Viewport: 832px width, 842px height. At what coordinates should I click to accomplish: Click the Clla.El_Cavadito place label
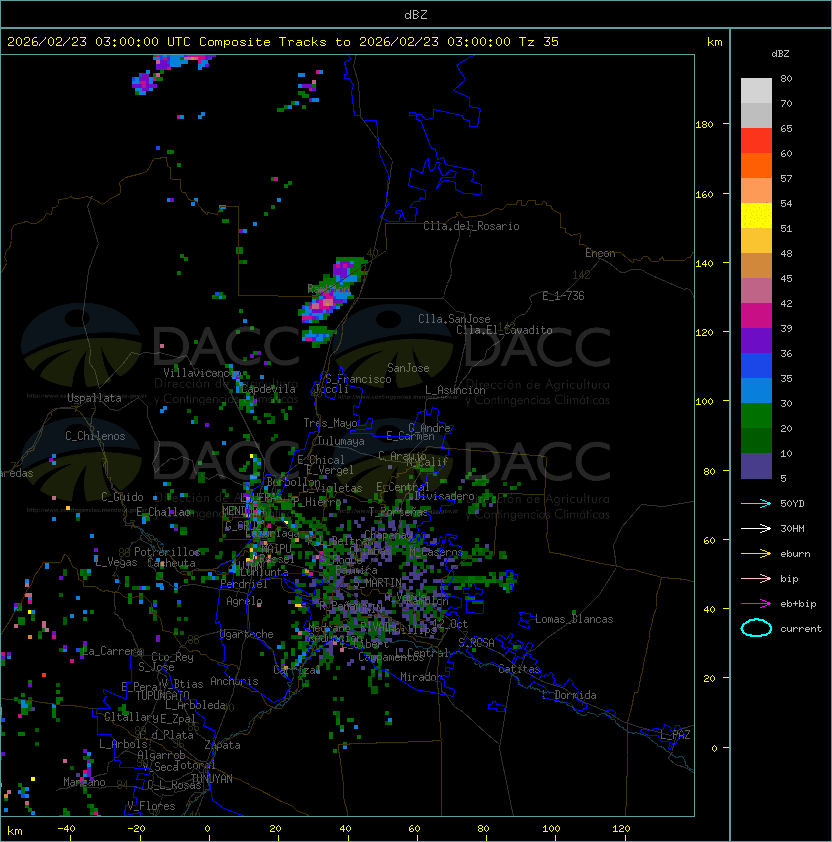point(504,330)
